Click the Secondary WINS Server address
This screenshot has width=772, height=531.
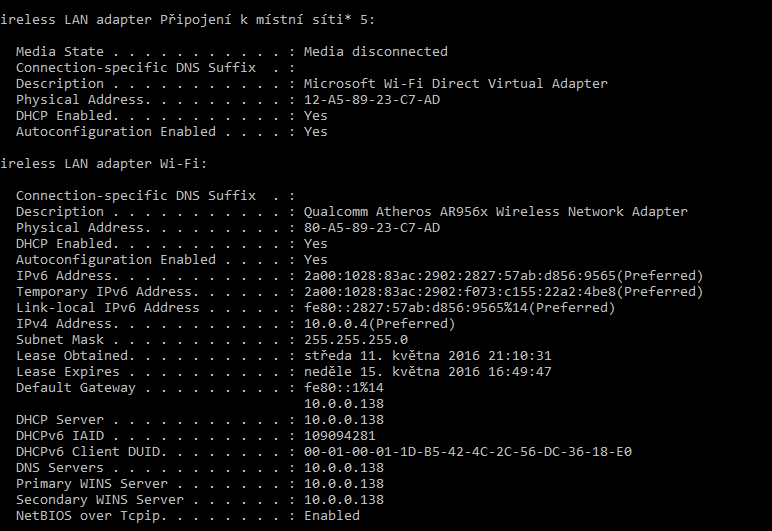point(343,500)
